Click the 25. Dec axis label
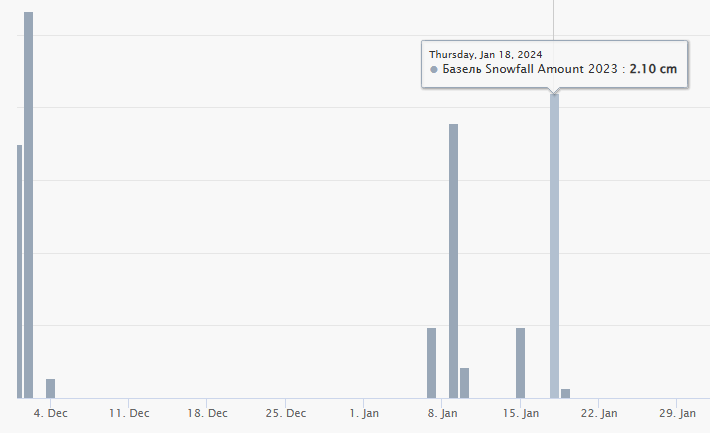710x433 pixels. click(x=286, y=412)
